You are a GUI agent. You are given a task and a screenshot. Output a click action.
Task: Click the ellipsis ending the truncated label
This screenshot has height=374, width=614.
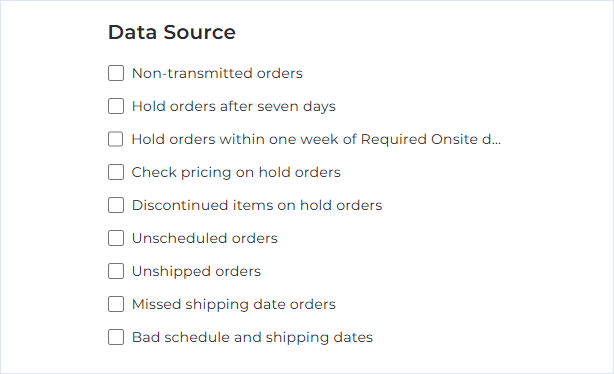point(497,143)
